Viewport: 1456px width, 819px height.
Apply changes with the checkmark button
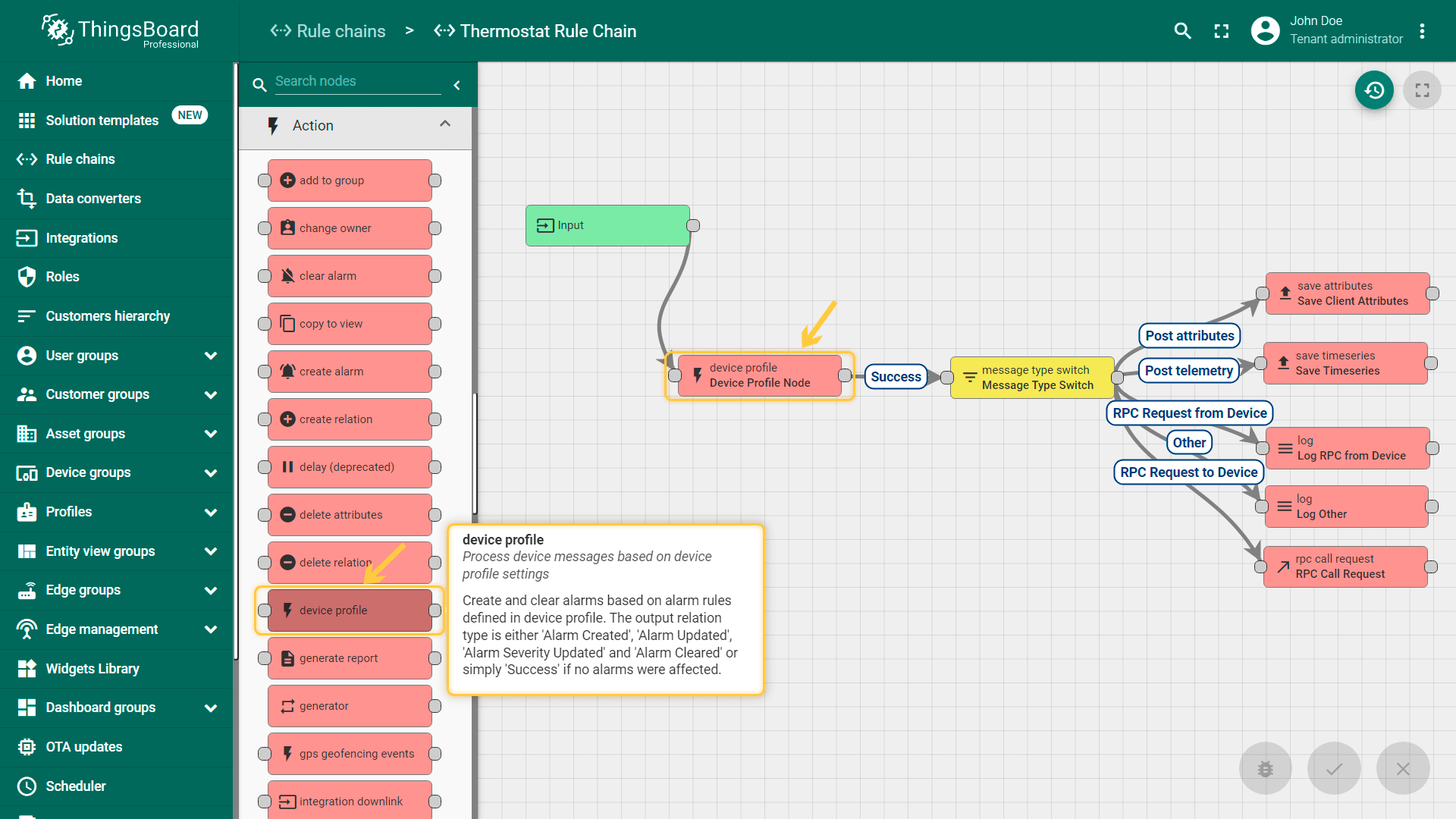coord(1334,768)
